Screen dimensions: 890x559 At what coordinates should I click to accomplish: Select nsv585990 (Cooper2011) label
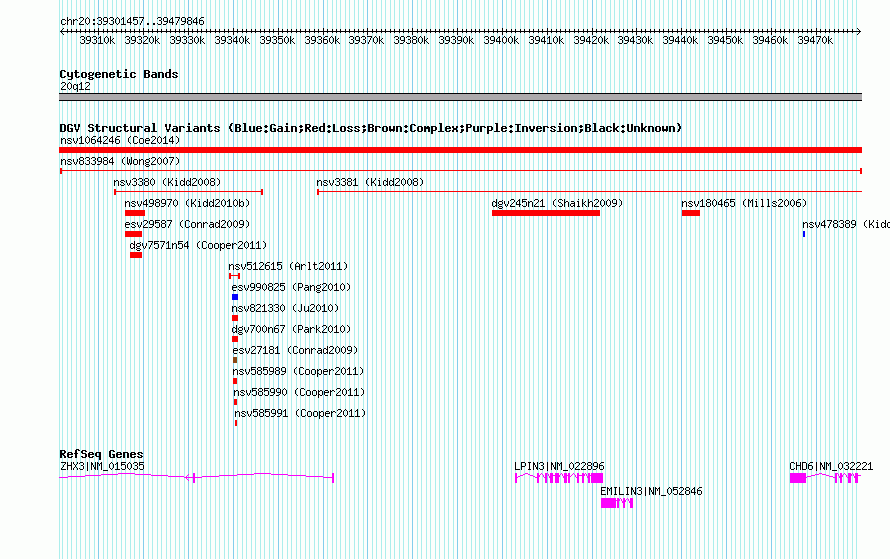[x=299, y=392]
